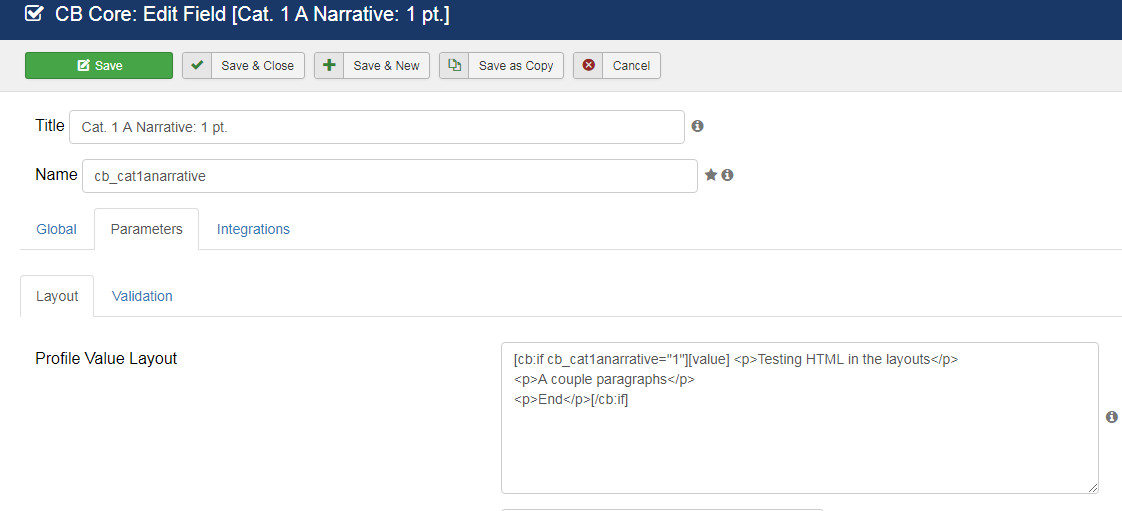Click the plus icon on Save & New
1122x511 pixels.
point(329,65)
